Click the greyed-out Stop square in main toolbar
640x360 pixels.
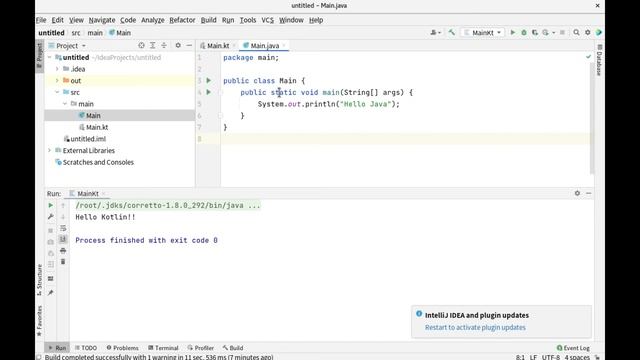click(562, 32)
